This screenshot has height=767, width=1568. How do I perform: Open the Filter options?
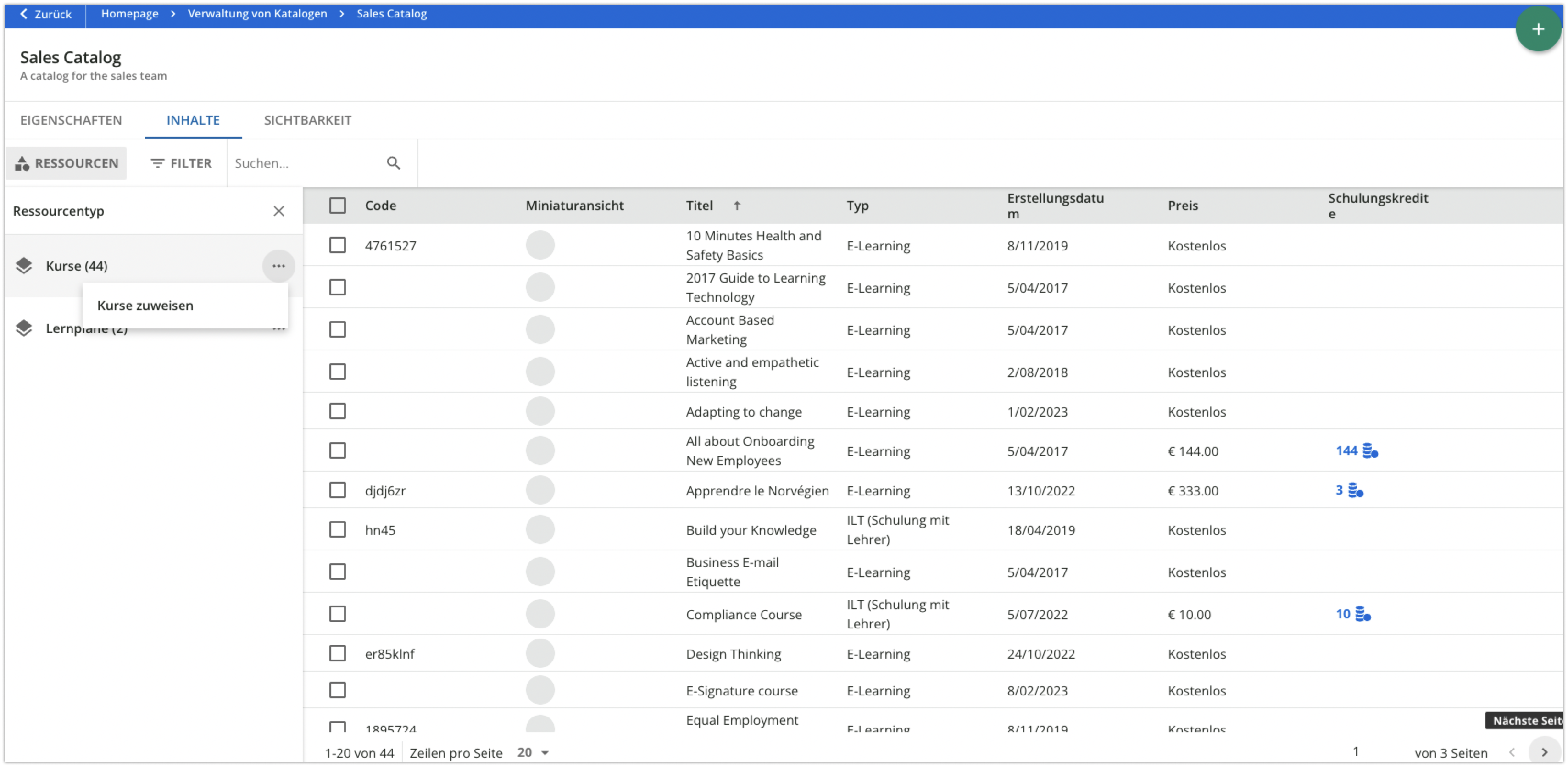coord(181,163)
